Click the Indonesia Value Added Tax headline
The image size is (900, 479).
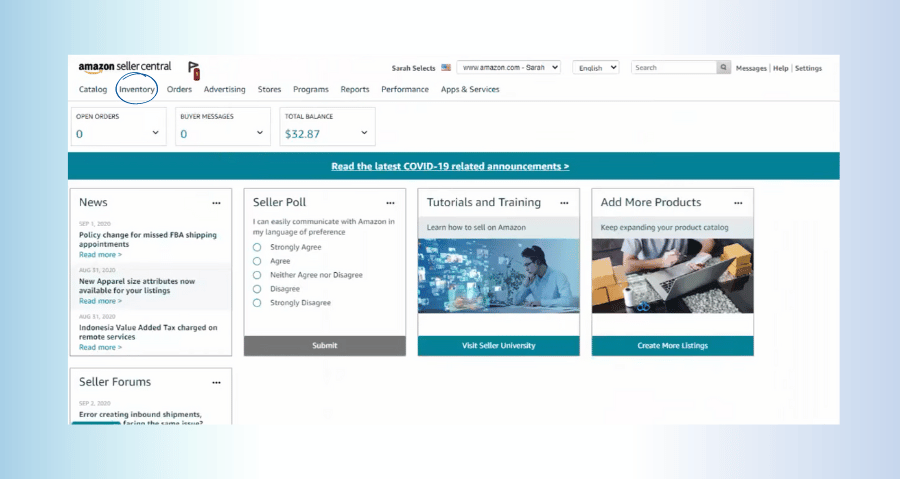tap(148, 332)
